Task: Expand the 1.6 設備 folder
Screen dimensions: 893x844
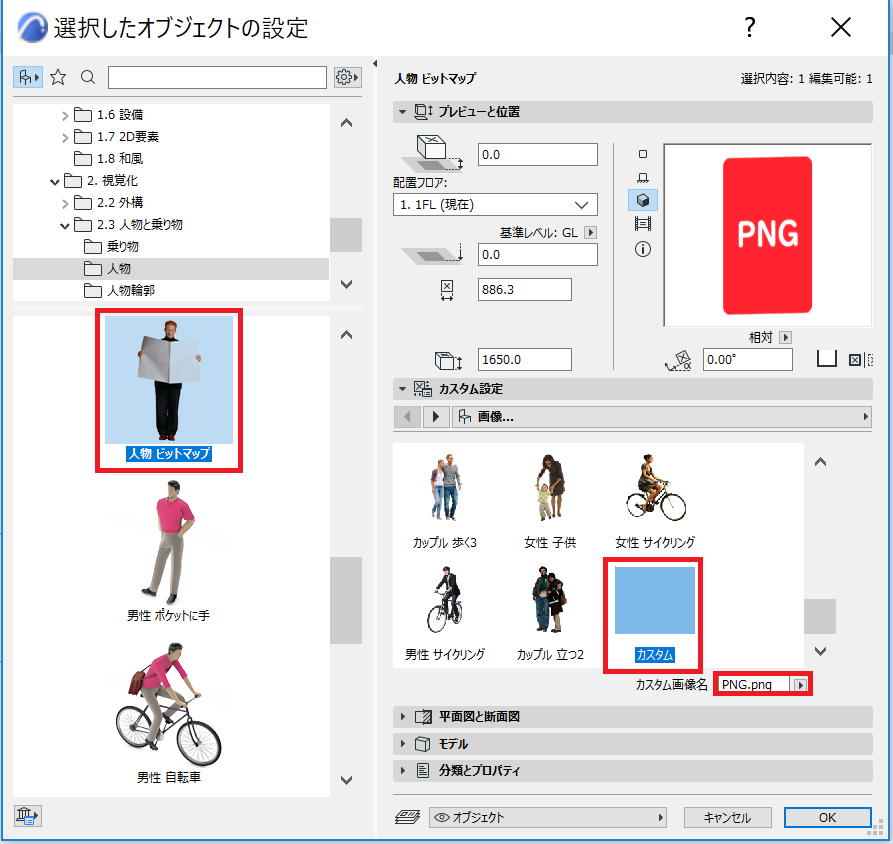Action: click(x=65, y=116)
